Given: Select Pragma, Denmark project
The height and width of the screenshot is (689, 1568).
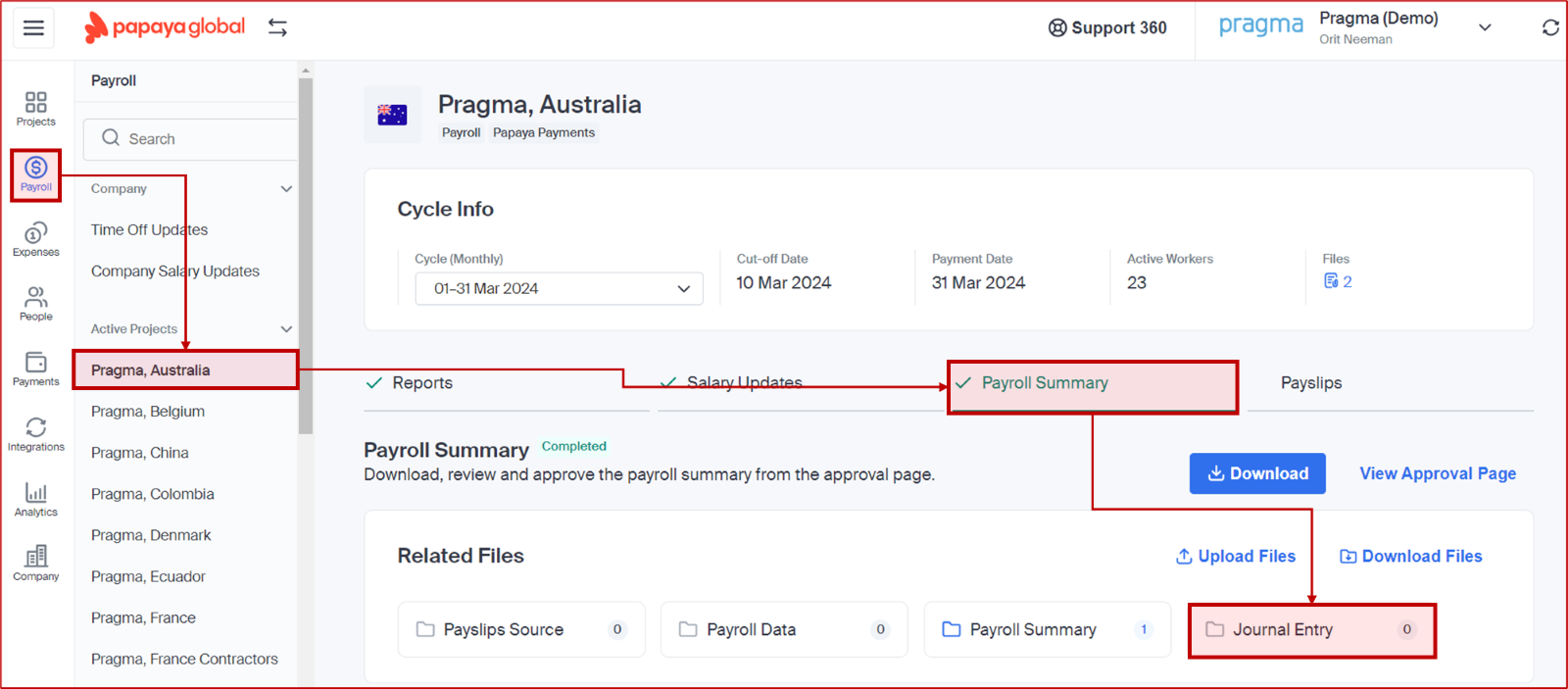Looking at the screenshot, I should coord(151,535).
